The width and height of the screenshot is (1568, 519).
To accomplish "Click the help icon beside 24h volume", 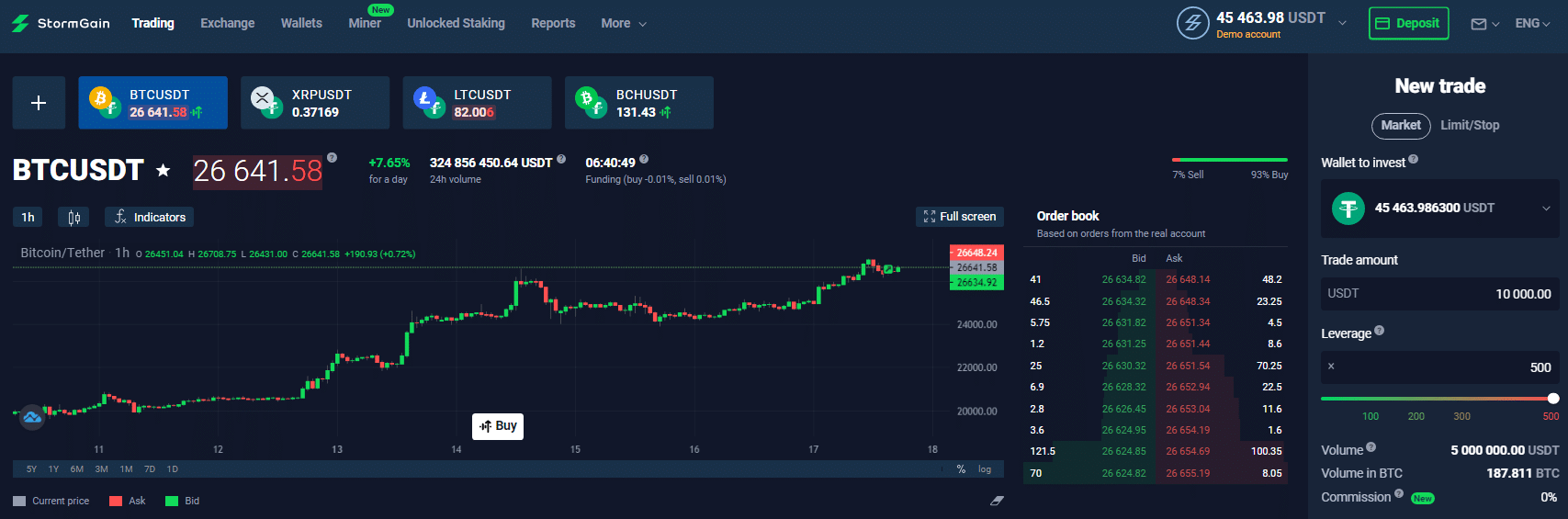I will (561, 159).
